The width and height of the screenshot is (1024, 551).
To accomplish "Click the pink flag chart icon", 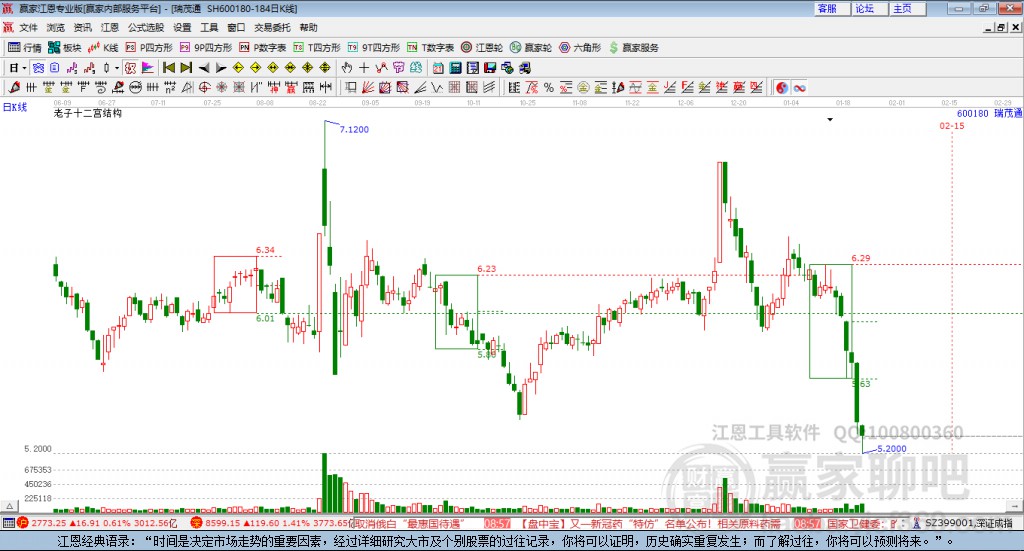I will point(148,68).
